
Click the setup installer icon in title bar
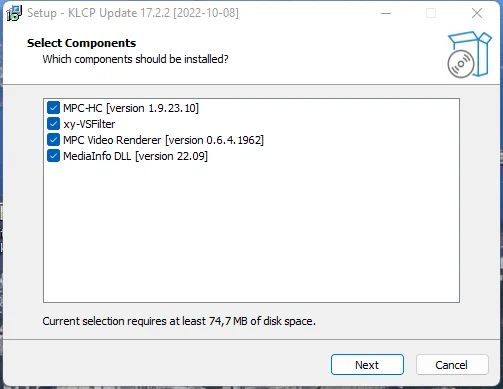coord(14,13)
